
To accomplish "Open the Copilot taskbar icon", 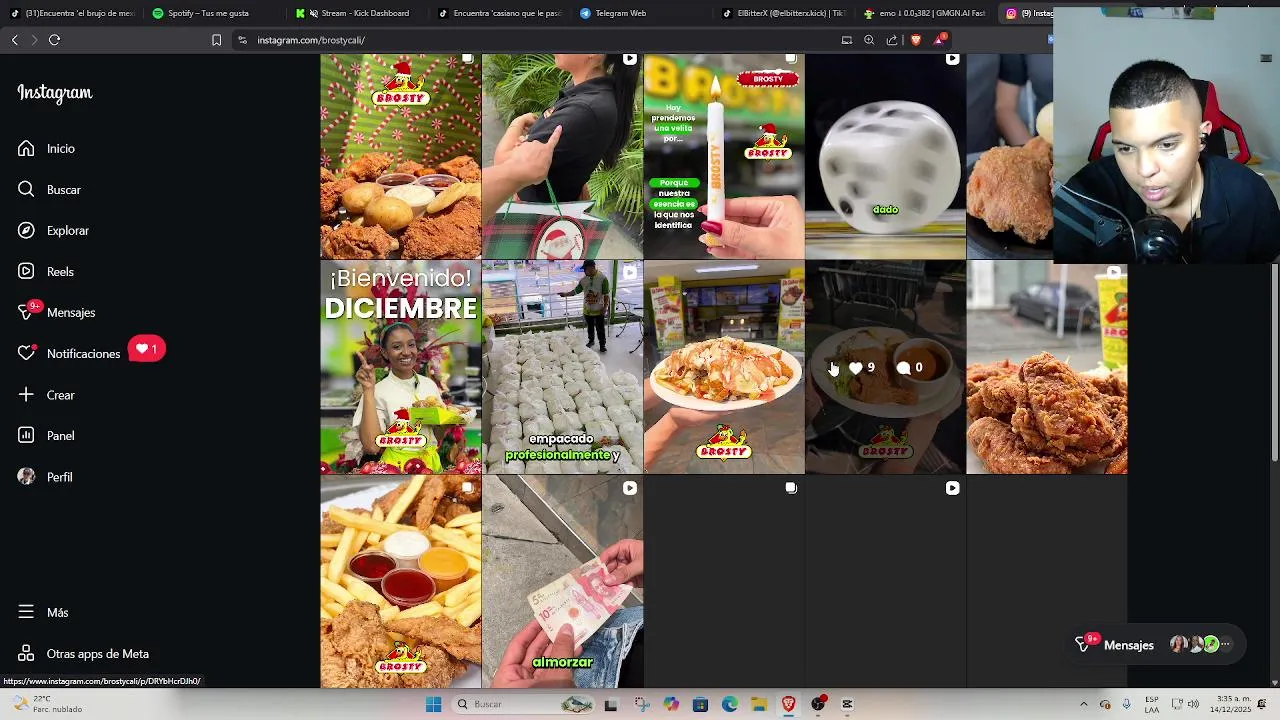I will point(671,704).
